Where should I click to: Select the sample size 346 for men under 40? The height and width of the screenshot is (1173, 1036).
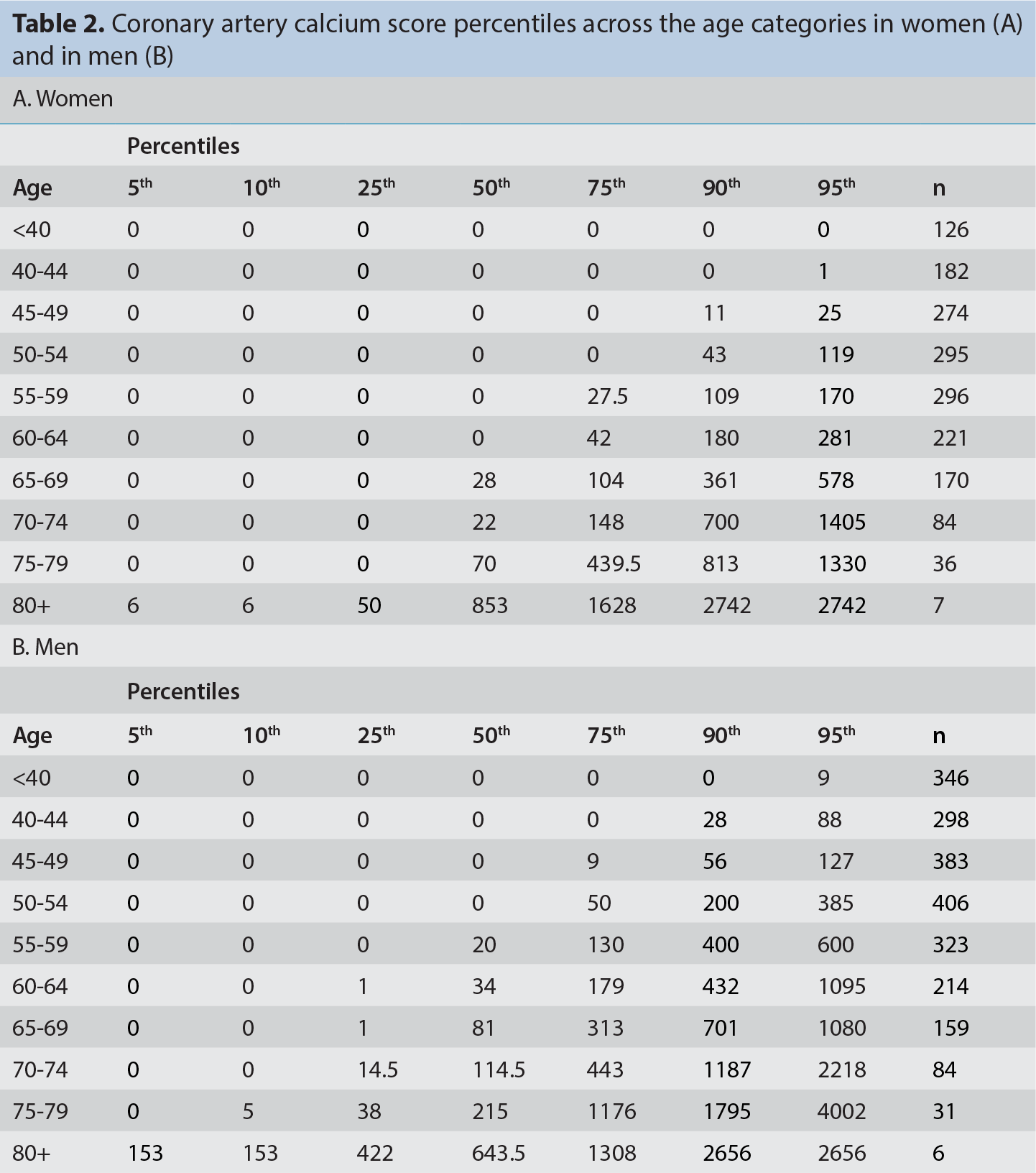(x=951, y=778)
